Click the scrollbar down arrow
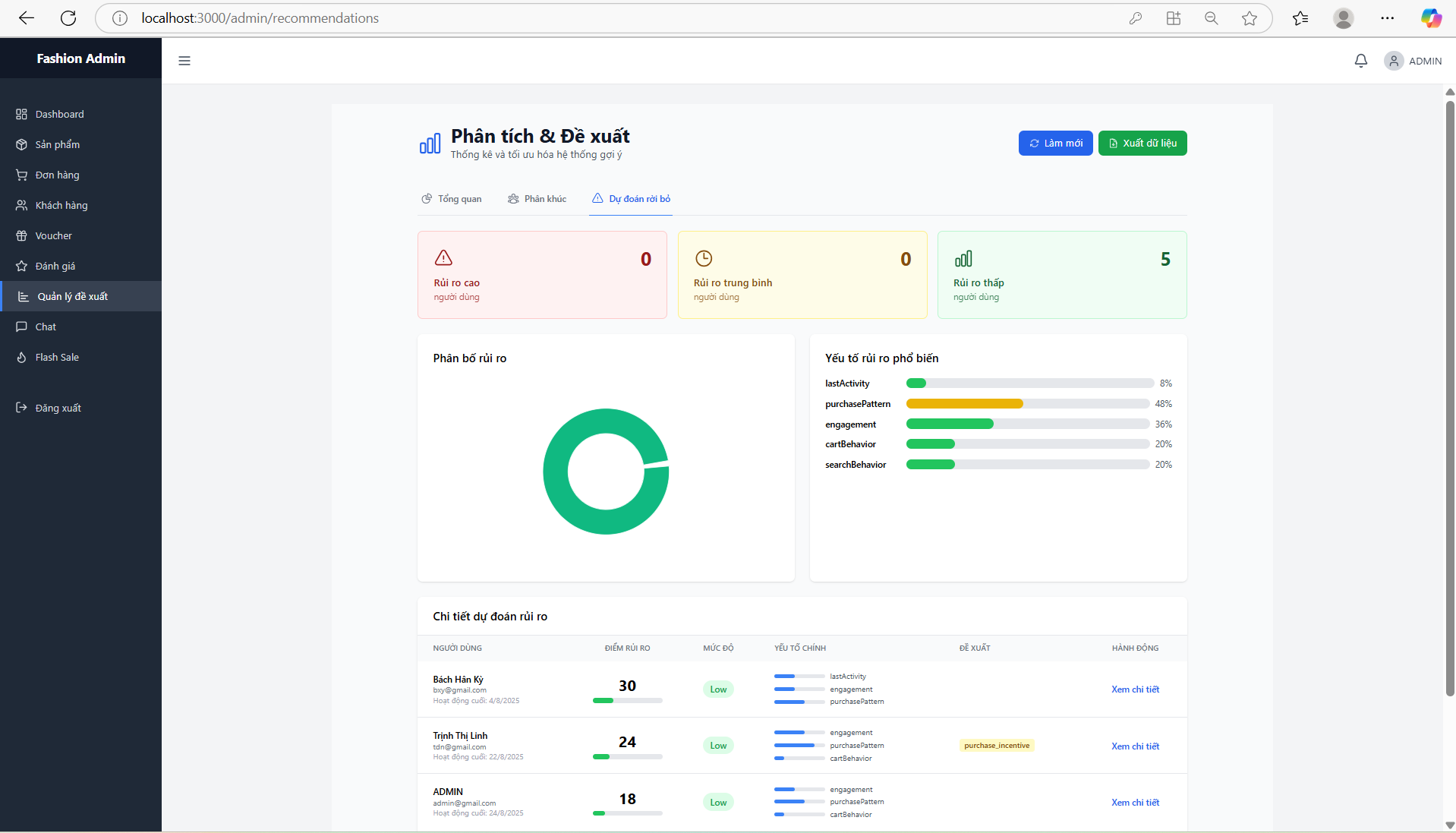The image size is (1456, 833). 1449,825
